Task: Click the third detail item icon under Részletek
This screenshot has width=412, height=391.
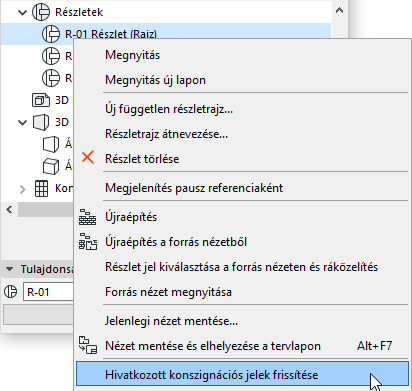Action: tap(51, 78)
